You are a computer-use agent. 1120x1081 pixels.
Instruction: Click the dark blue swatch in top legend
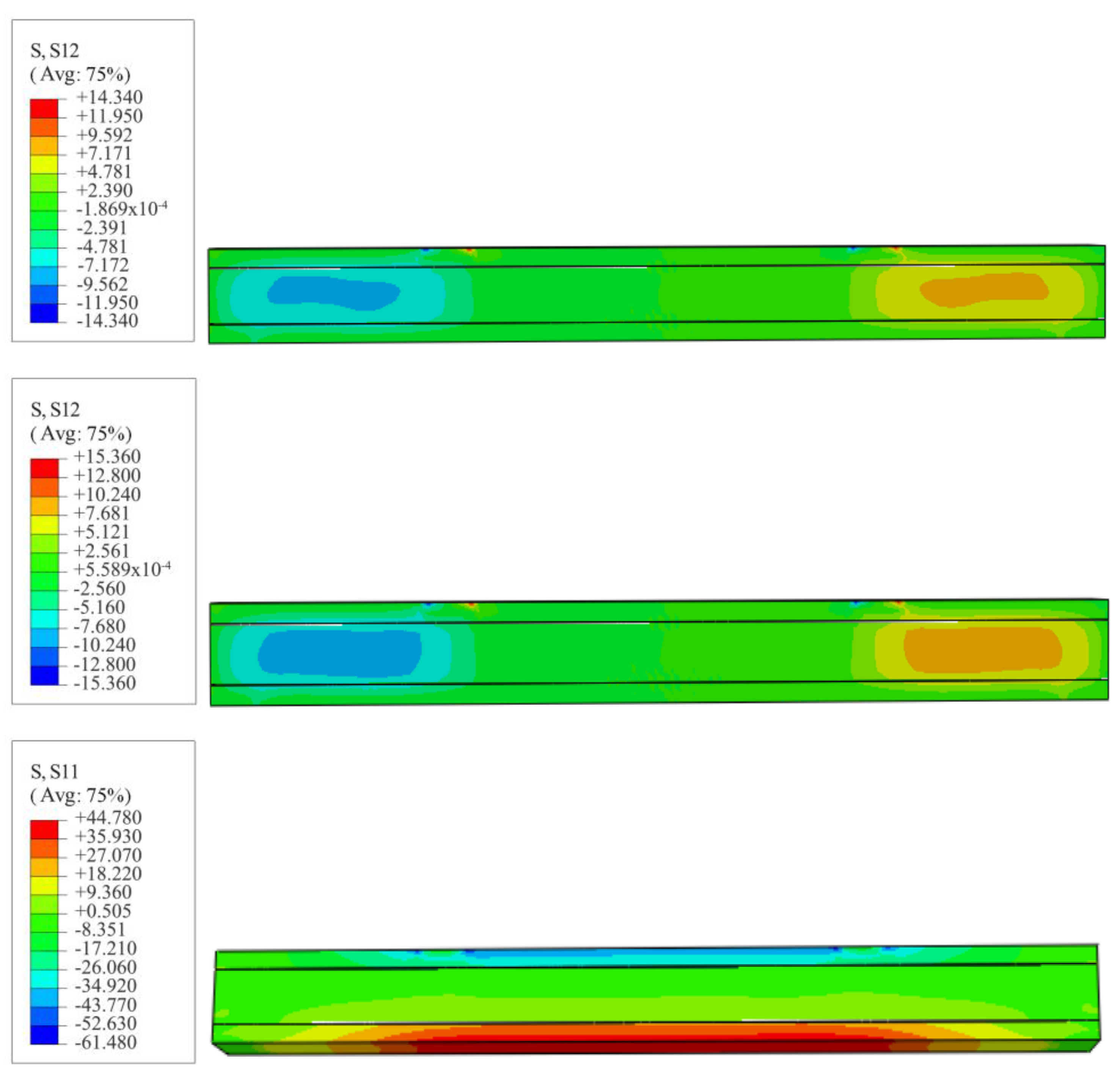(44, 313)
